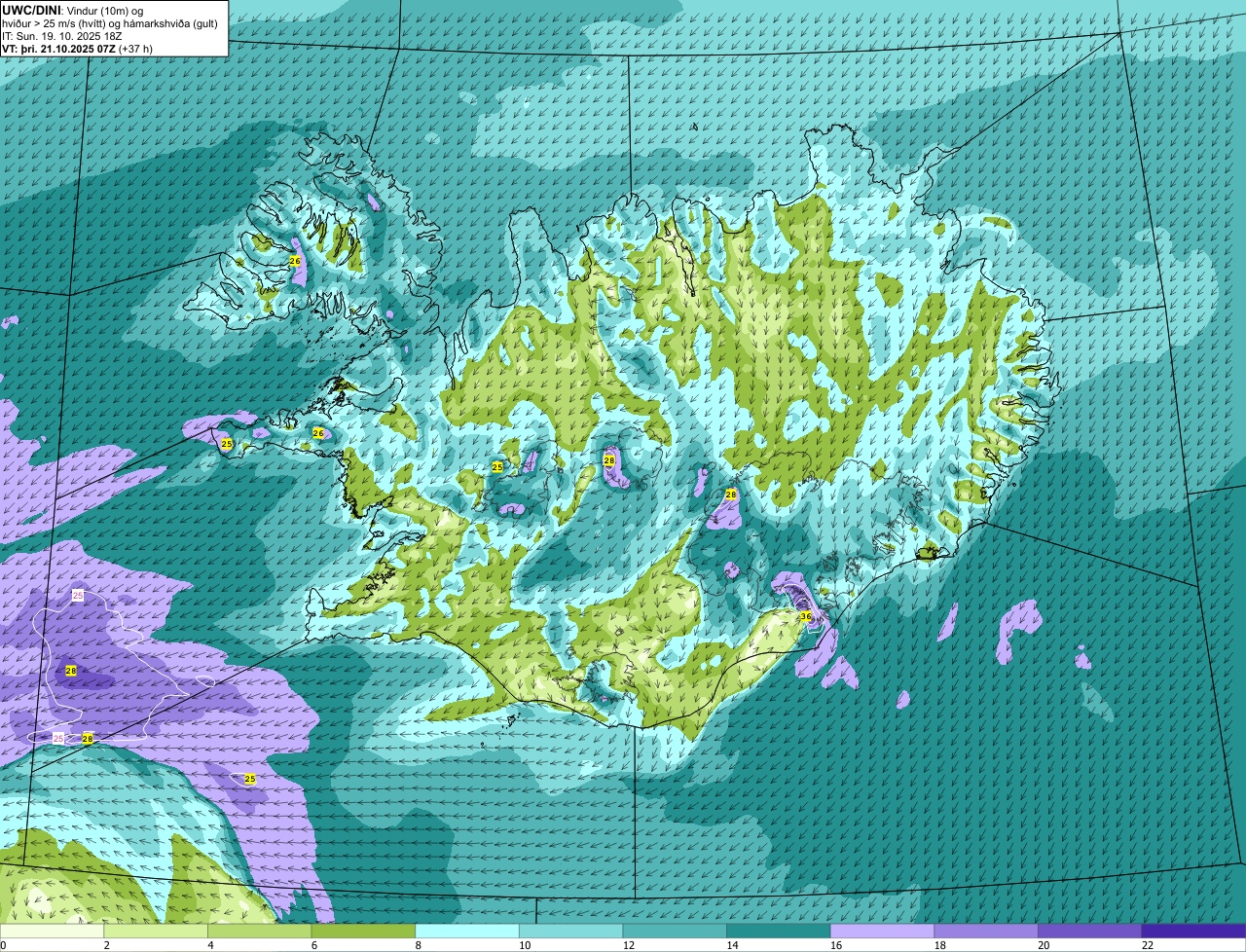Viewport: 1246px width, 952px height.
Task: Click the legend tick label '18'
Action: [x=940, y=945]
